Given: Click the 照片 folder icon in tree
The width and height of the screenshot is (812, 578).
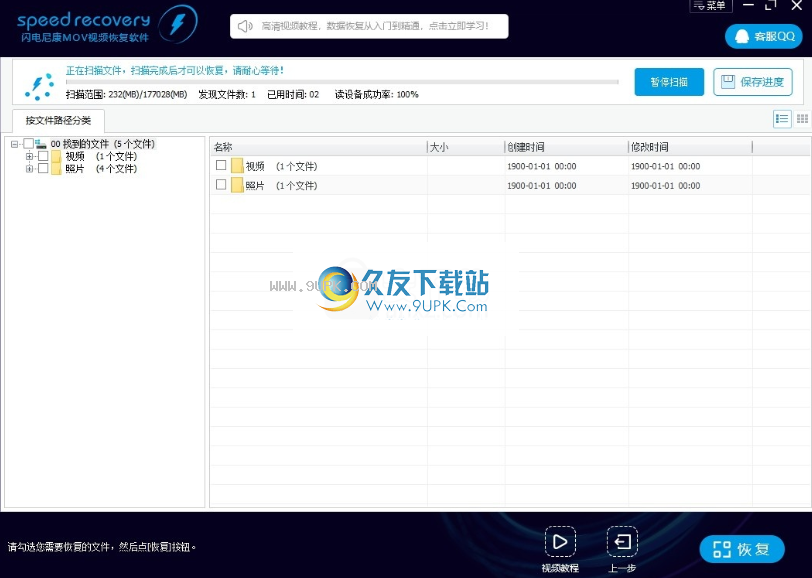Looking at the screenshot, I should (56, 169).
